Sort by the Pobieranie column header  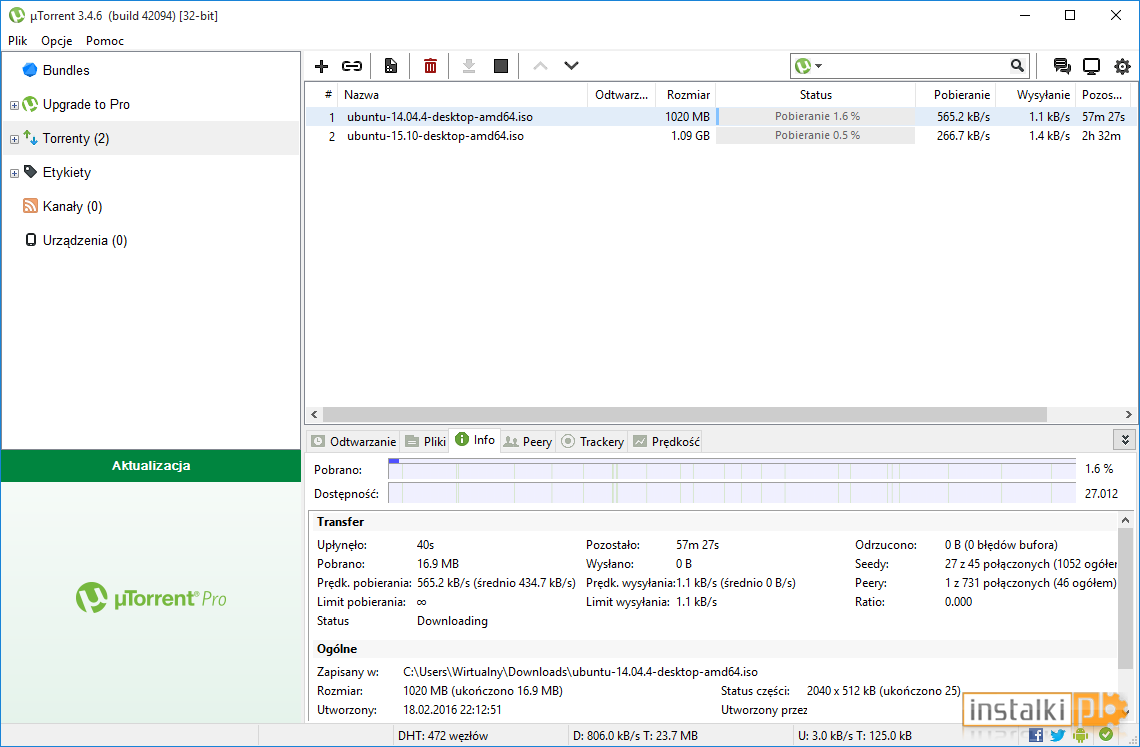pos(955,95)
